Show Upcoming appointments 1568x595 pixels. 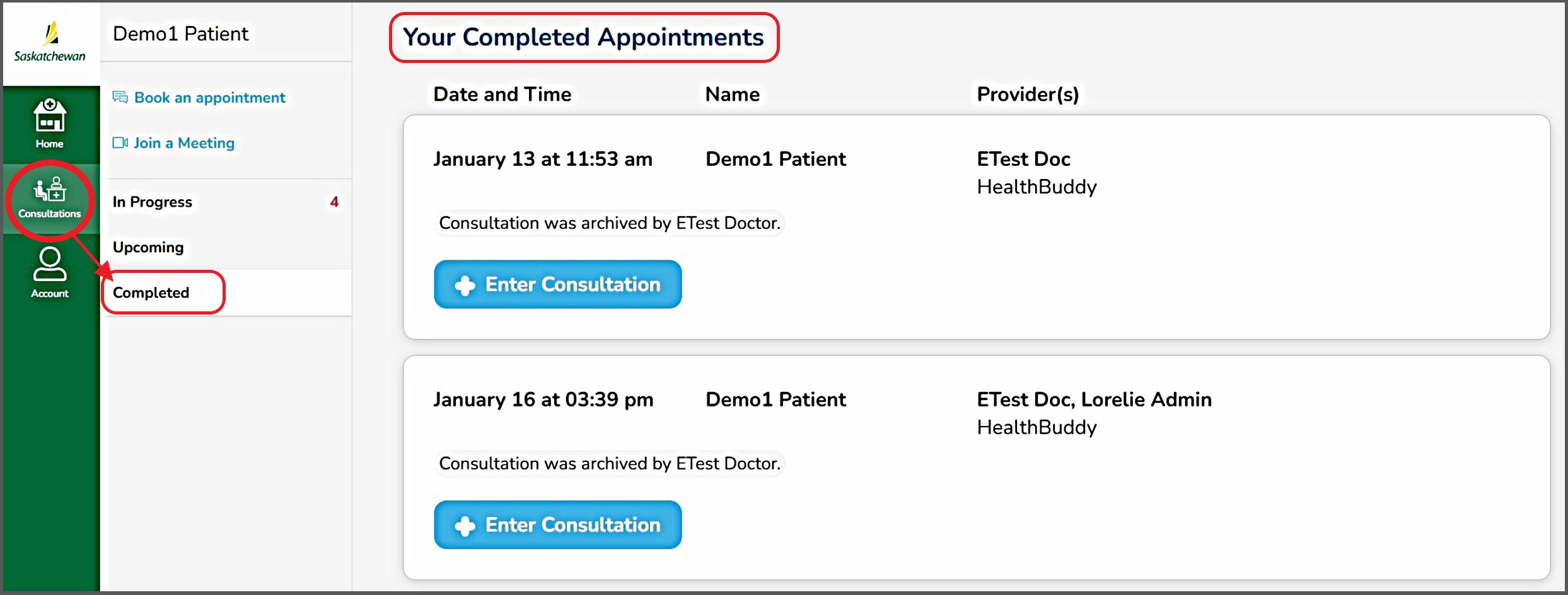(148, 247)
